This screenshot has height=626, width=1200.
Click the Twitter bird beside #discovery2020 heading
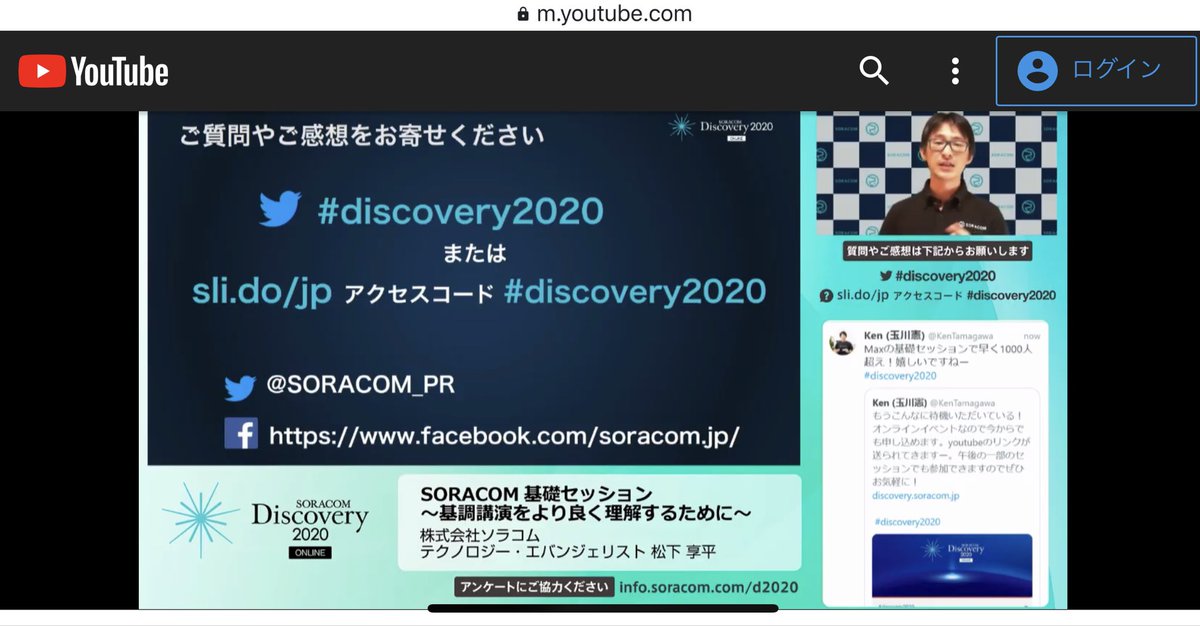(x=280, y=210)
